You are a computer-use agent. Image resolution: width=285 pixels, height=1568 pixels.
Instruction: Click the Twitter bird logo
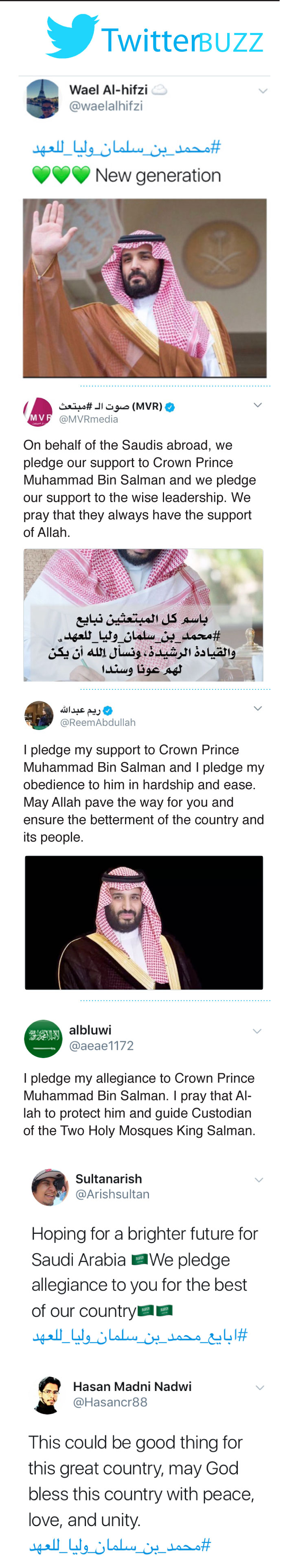72,36
